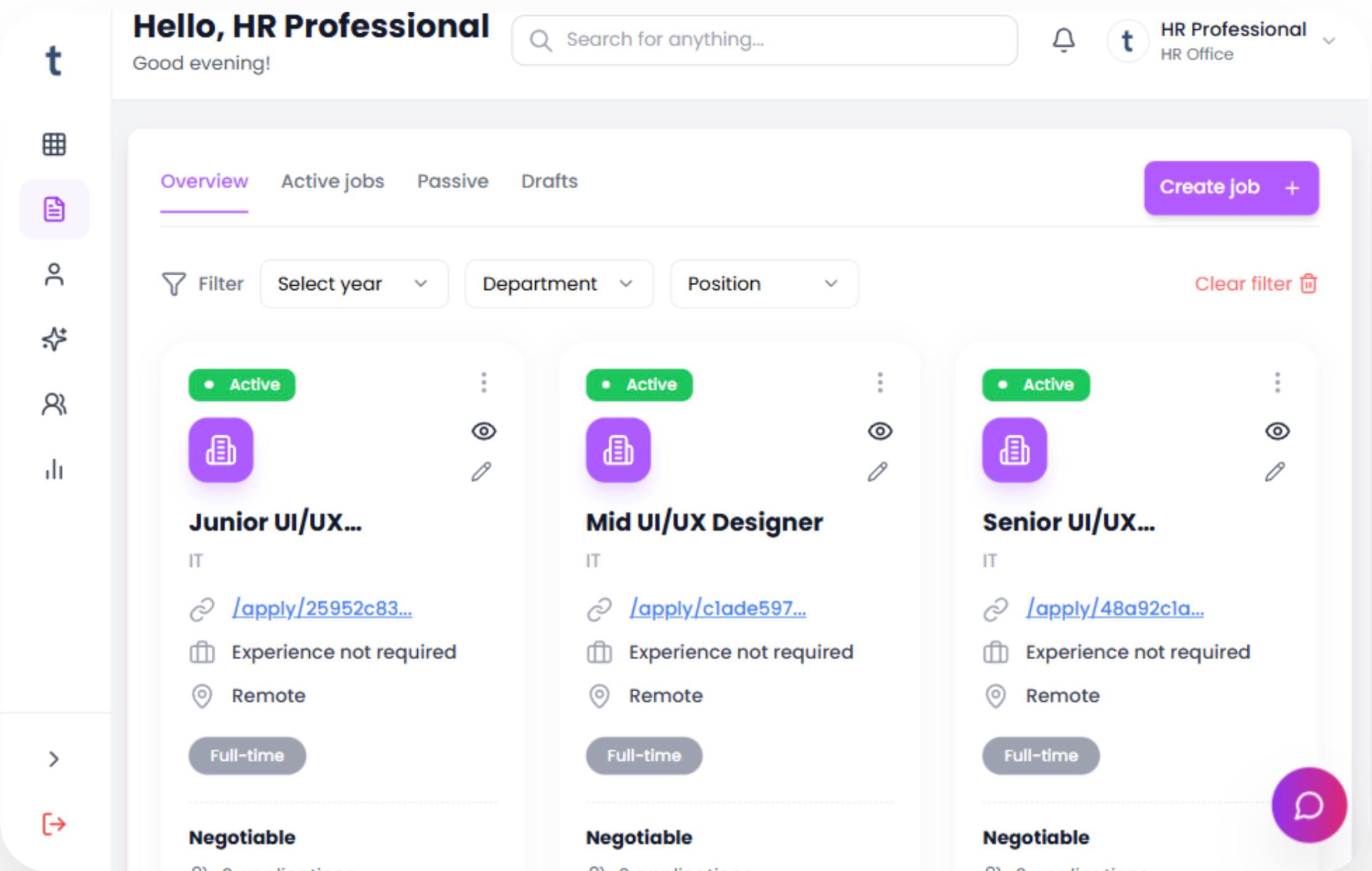Click the single-person candidates sidebar icon
Viewport: 1372px width, 871px height.
coord(54,275)
